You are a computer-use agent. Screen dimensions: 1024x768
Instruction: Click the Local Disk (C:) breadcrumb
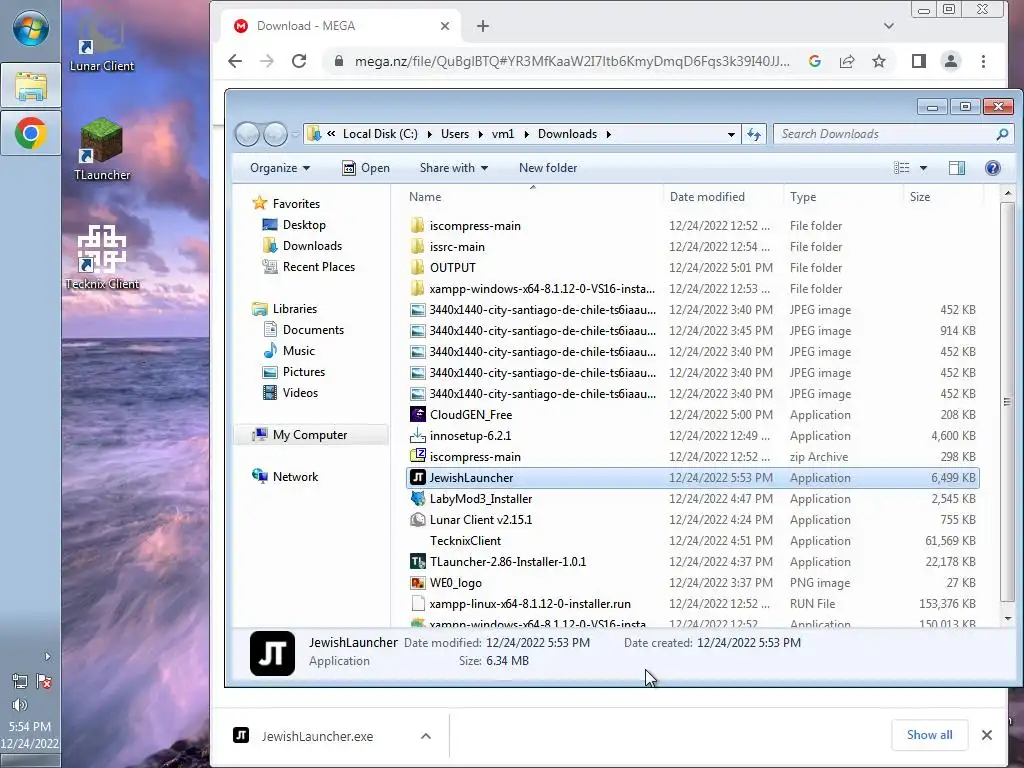coord(380,134)
